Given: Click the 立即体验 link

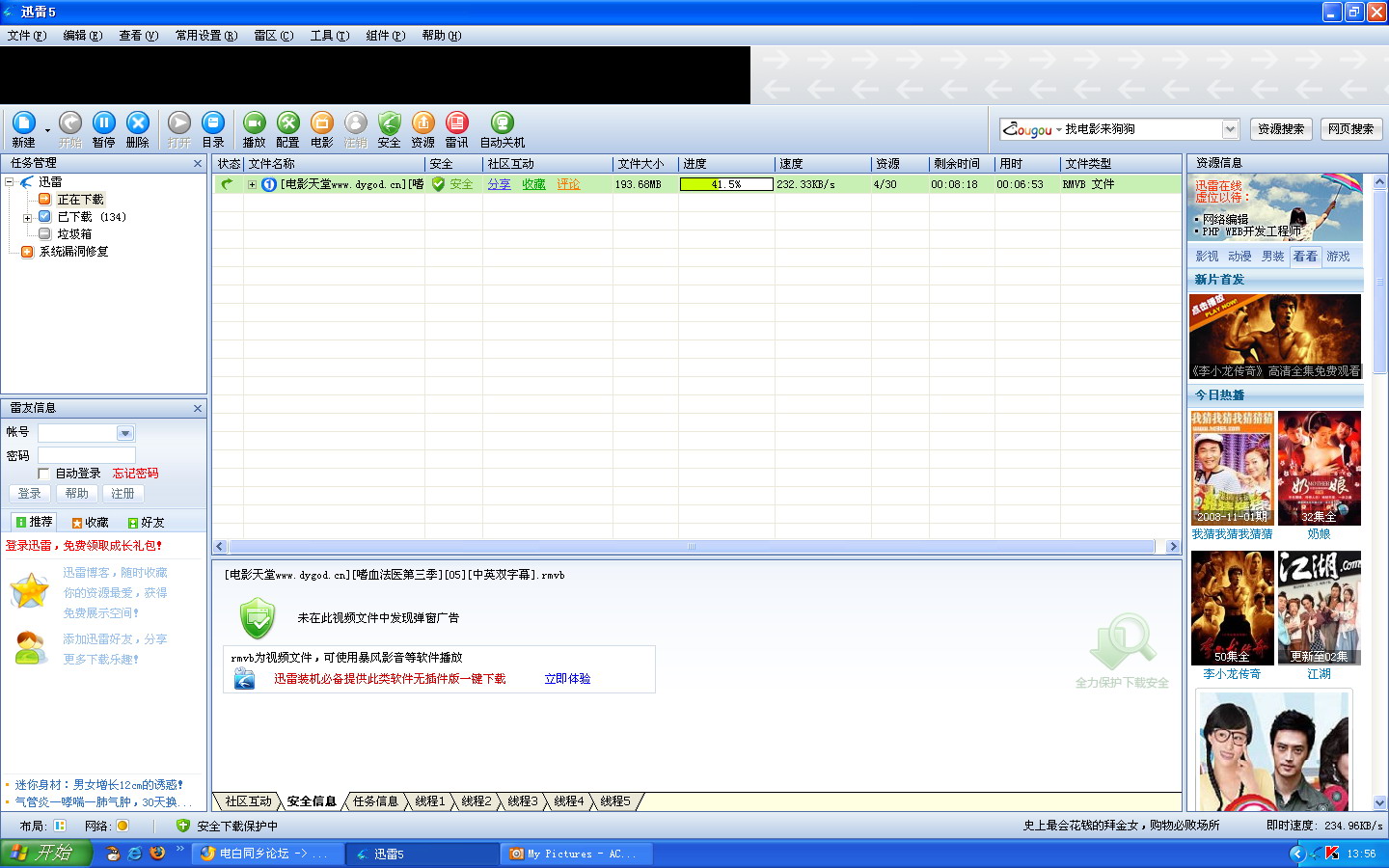Looking at the screenshot, I should (x=567, y=679).
